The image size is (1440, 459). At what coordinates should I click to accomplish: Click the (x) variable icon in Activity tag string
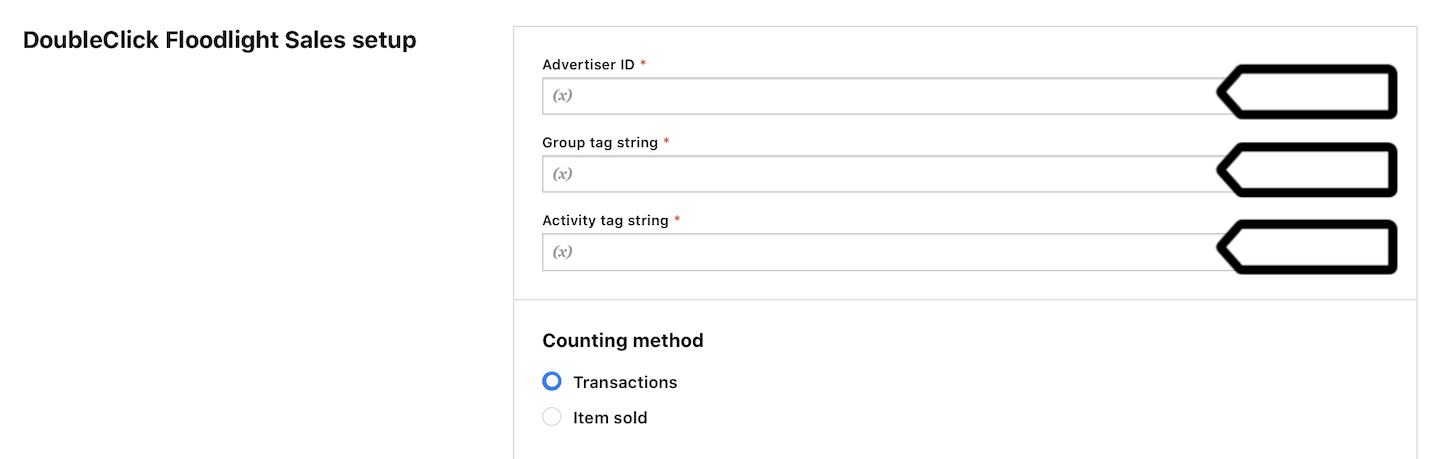pos(563,252)
